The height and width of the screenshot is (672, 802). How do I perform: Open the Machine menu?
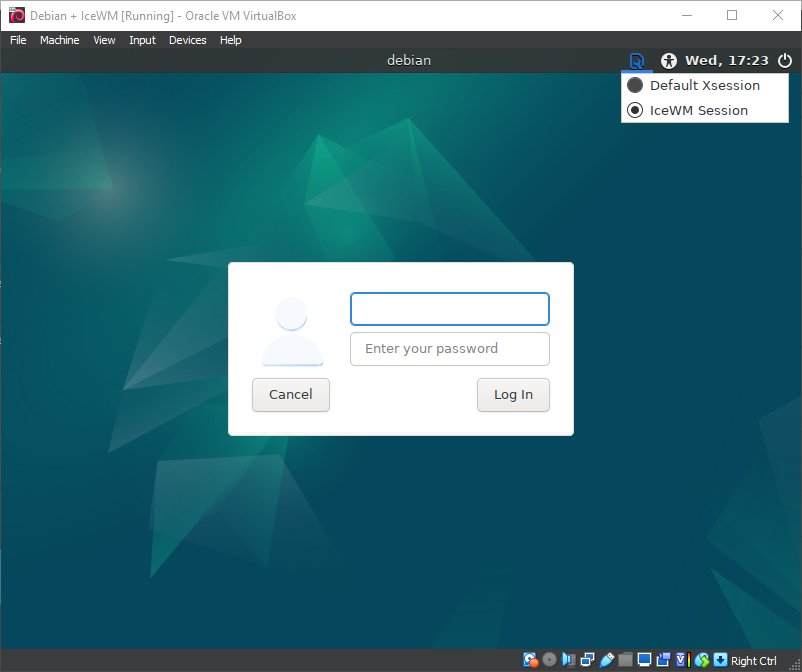click(59, 40)
